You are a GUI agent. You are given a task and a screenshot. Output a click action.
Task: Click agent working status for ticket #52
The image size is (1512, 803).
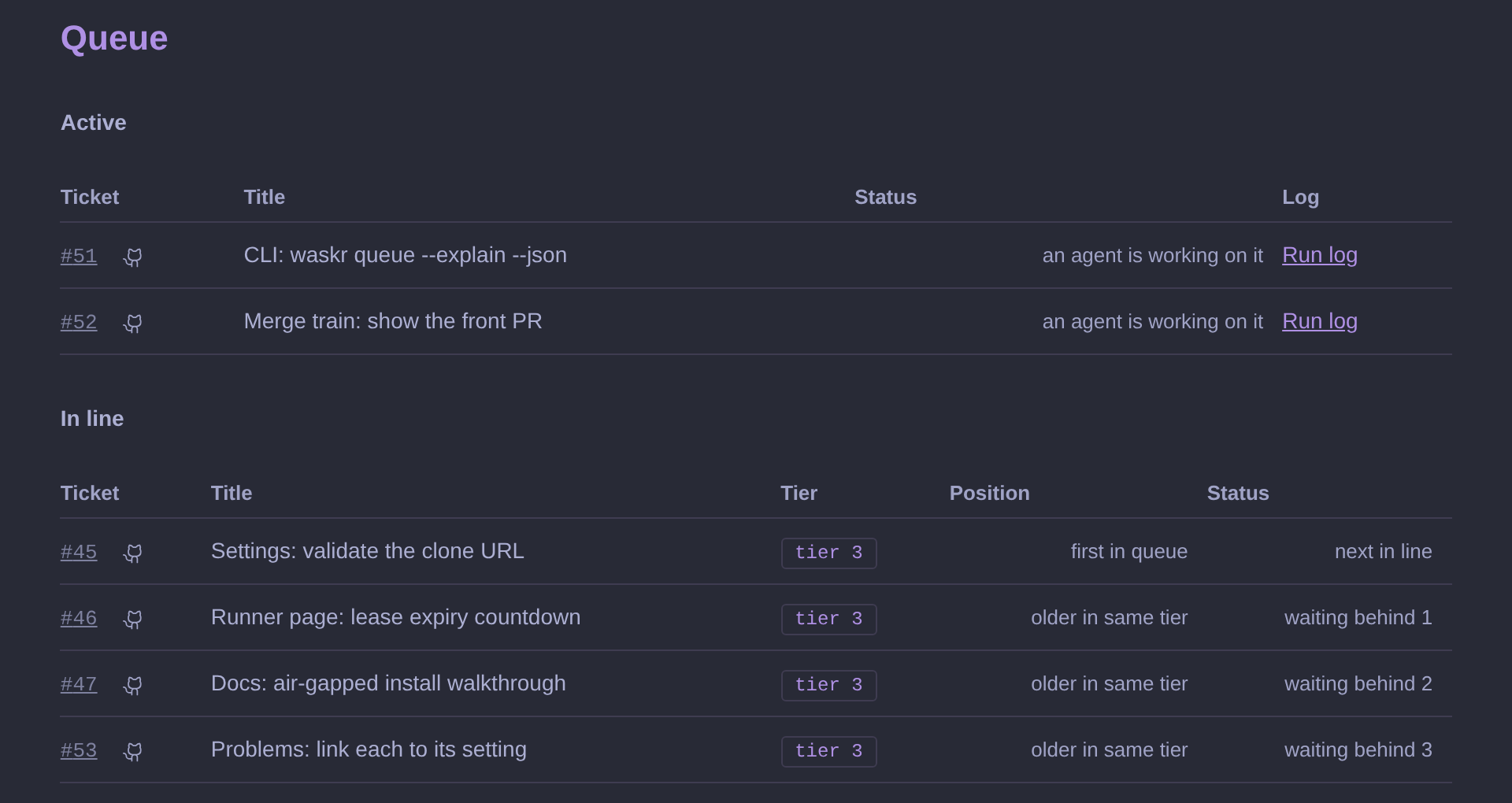1153,322
